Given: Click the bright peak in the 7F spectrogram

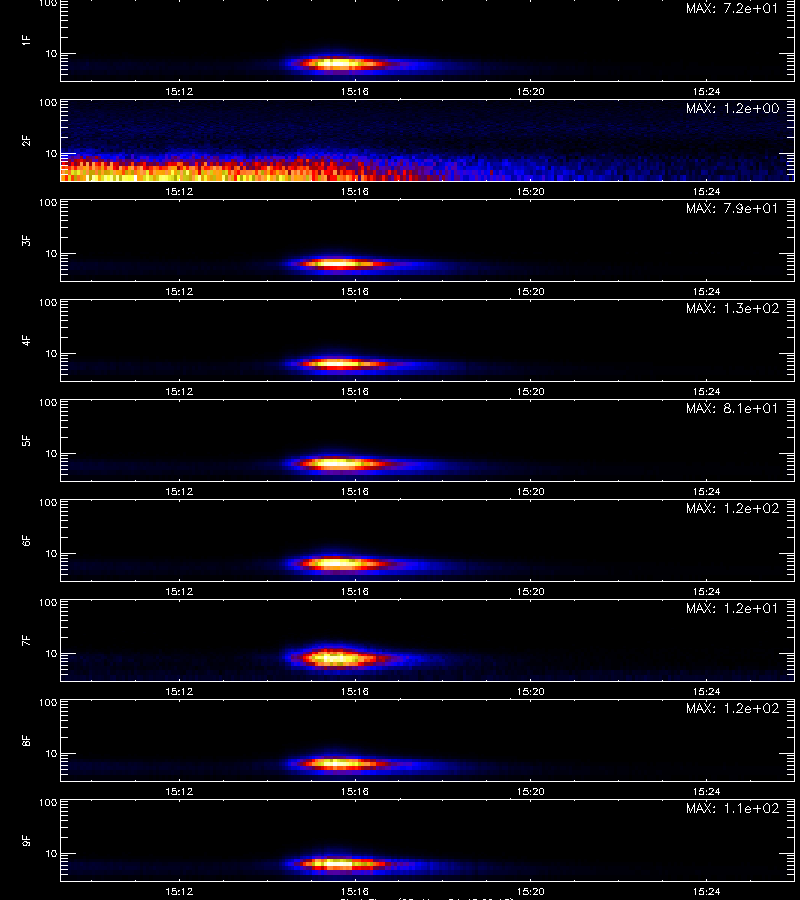Looking at the screenshot, I should (x=337, y=658).
